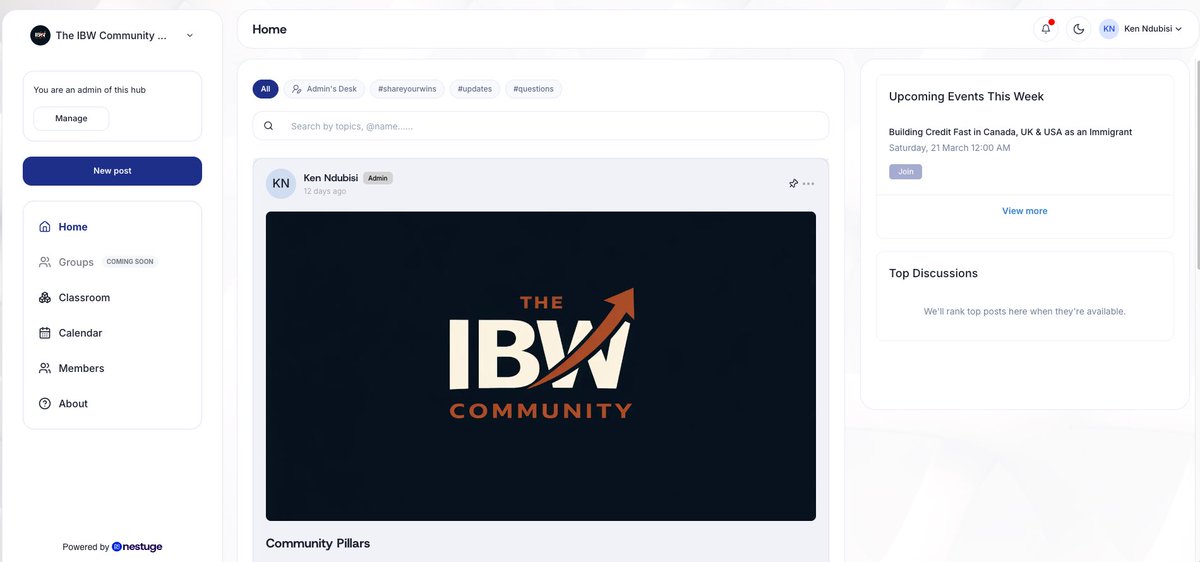Click the pin icon on the post
Image resolution: width=1200 pixels, height=562 pixels.
(793, 184)
